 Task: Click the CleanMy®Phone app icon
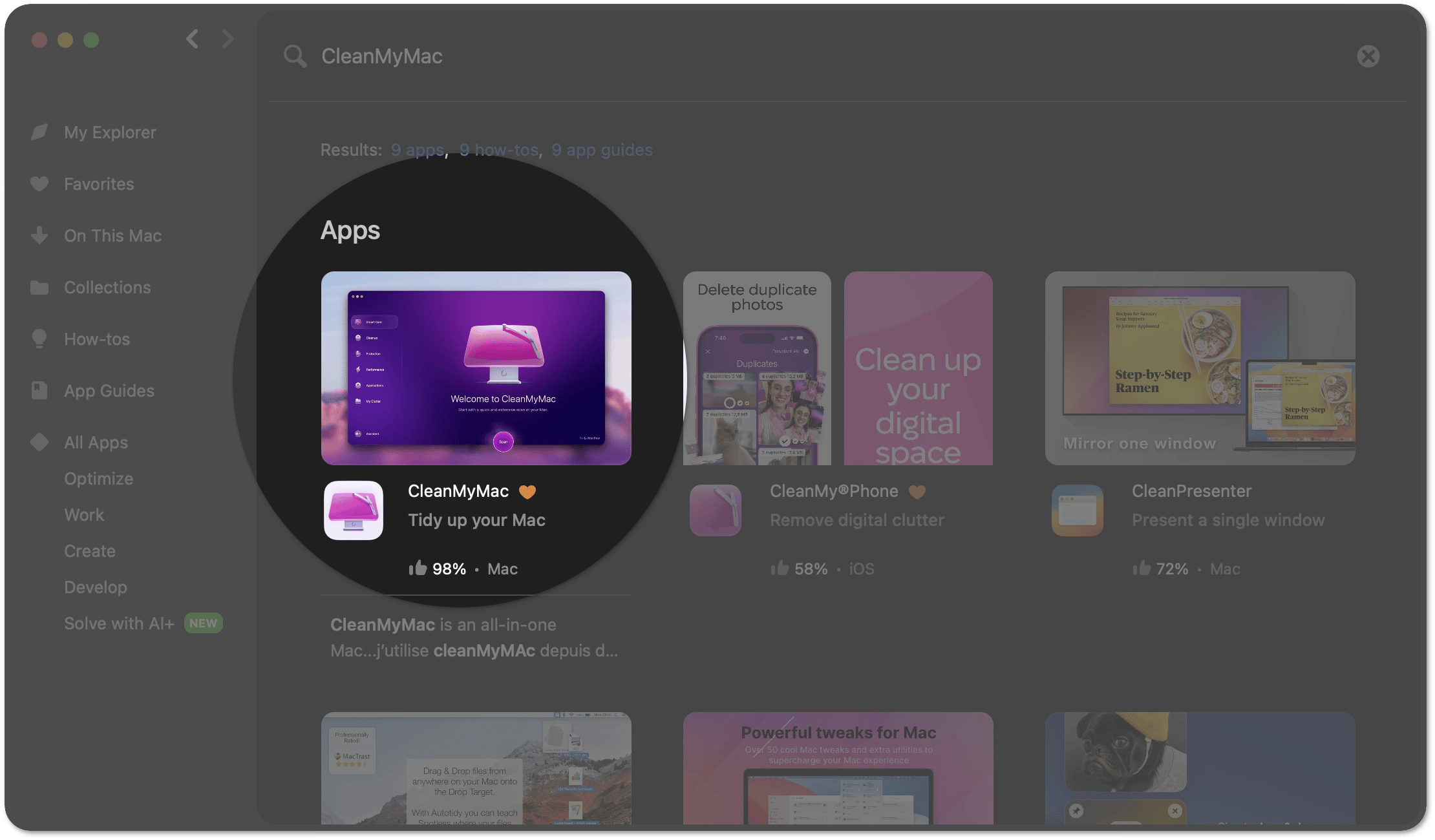[716, 510]
